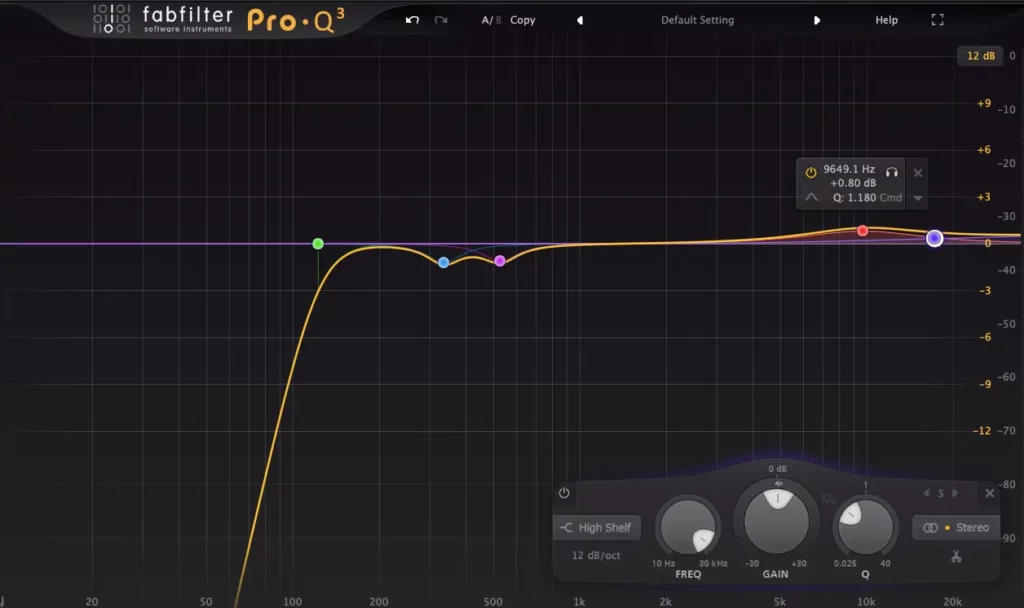Enter full screen mode with the corner-brackets icon

click(937, 20)
